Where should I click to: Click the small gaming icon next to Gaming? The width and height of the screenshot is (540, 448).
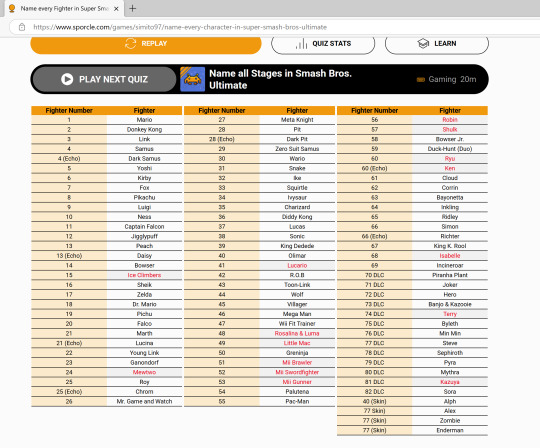click(420, 80)
